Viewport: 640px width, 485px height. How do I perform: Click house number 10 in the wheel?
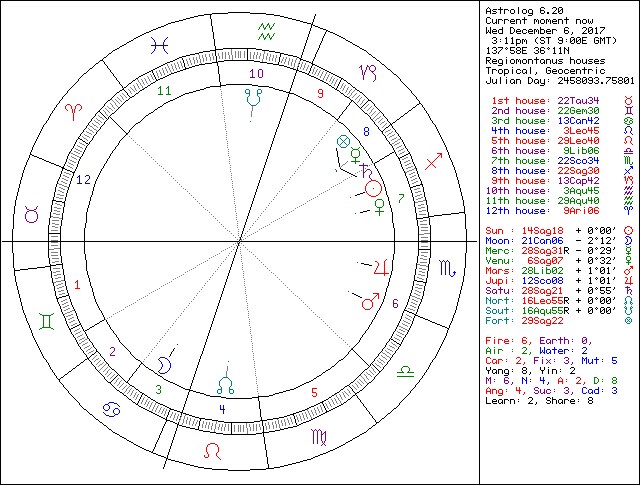click(256, 74)
